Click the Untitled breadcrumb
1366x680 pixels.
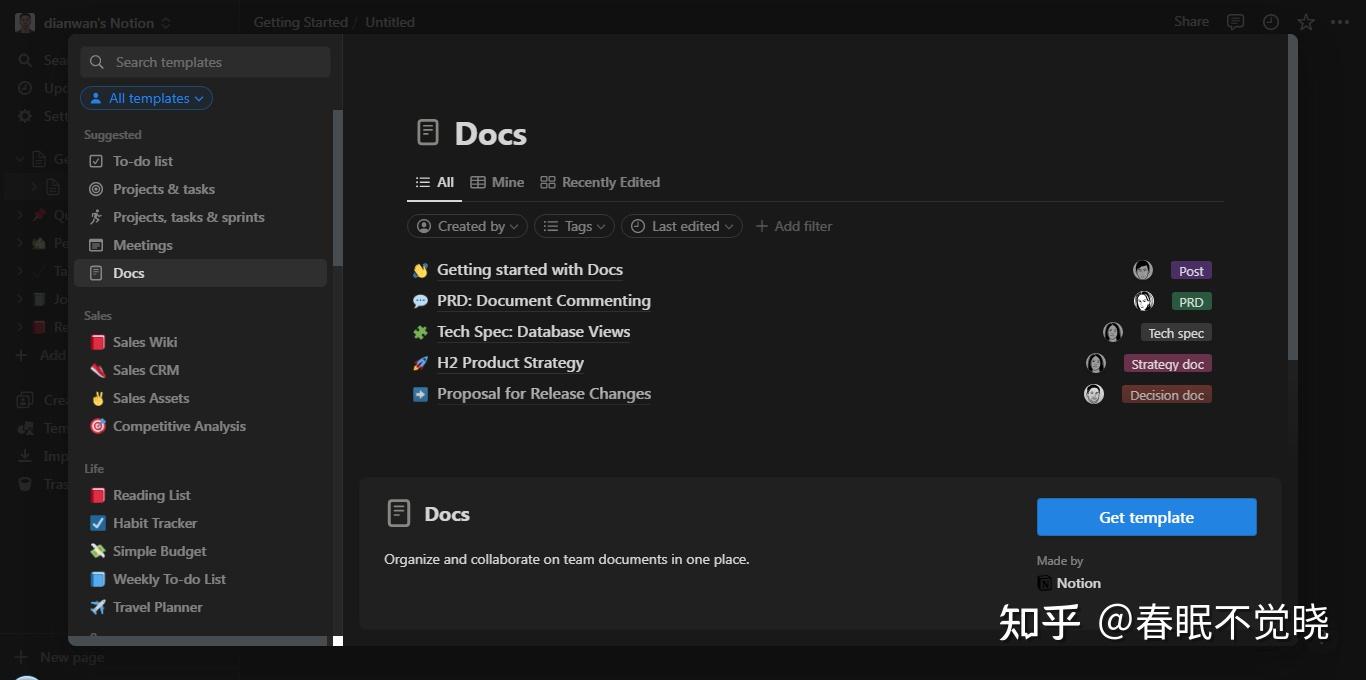[390, 22]
